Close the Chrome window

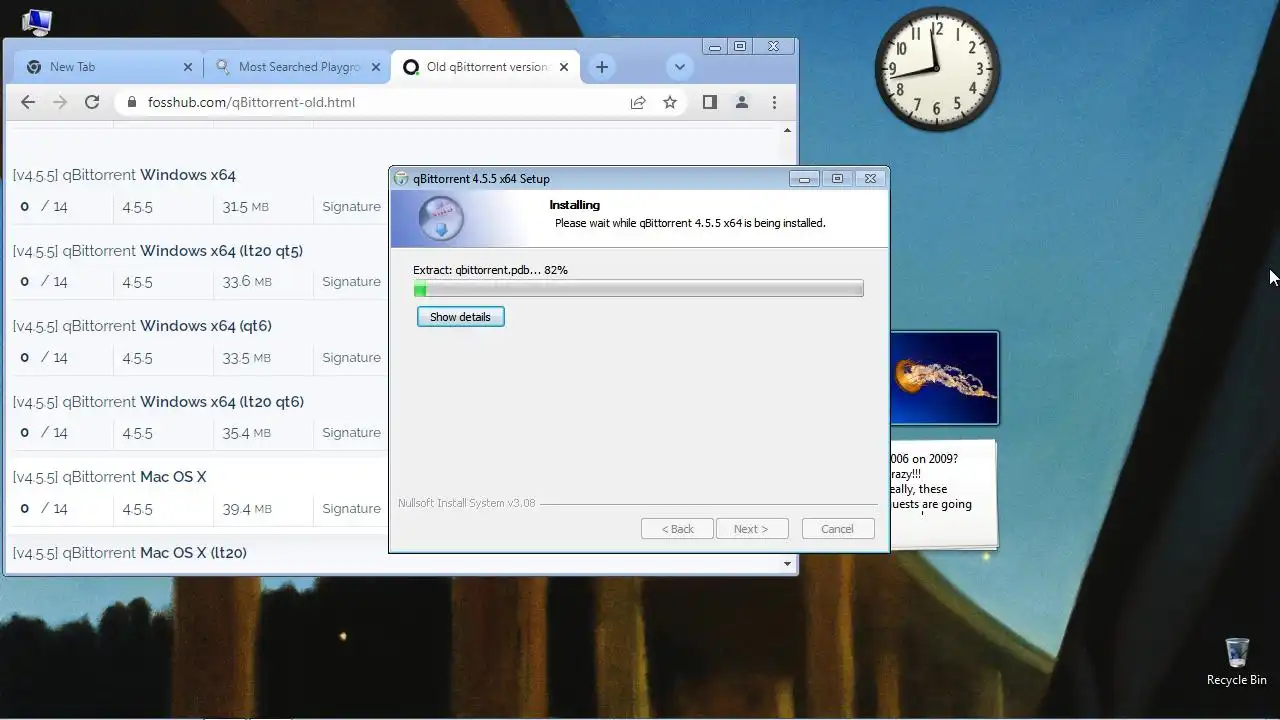(x=773, y=46)
